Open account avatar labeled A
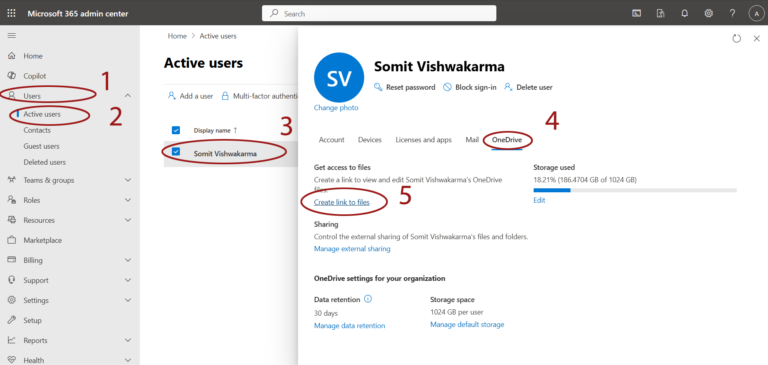 (x=756, y=14)
